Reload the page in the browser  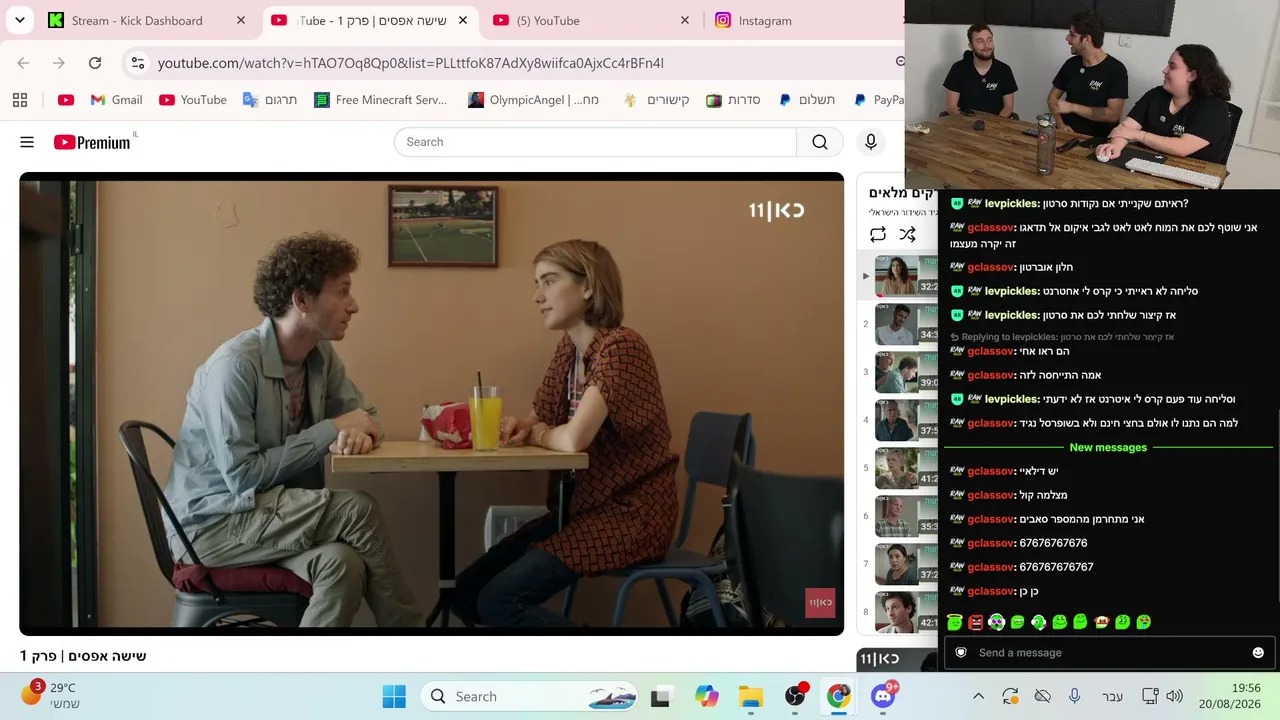pos(95,63)
